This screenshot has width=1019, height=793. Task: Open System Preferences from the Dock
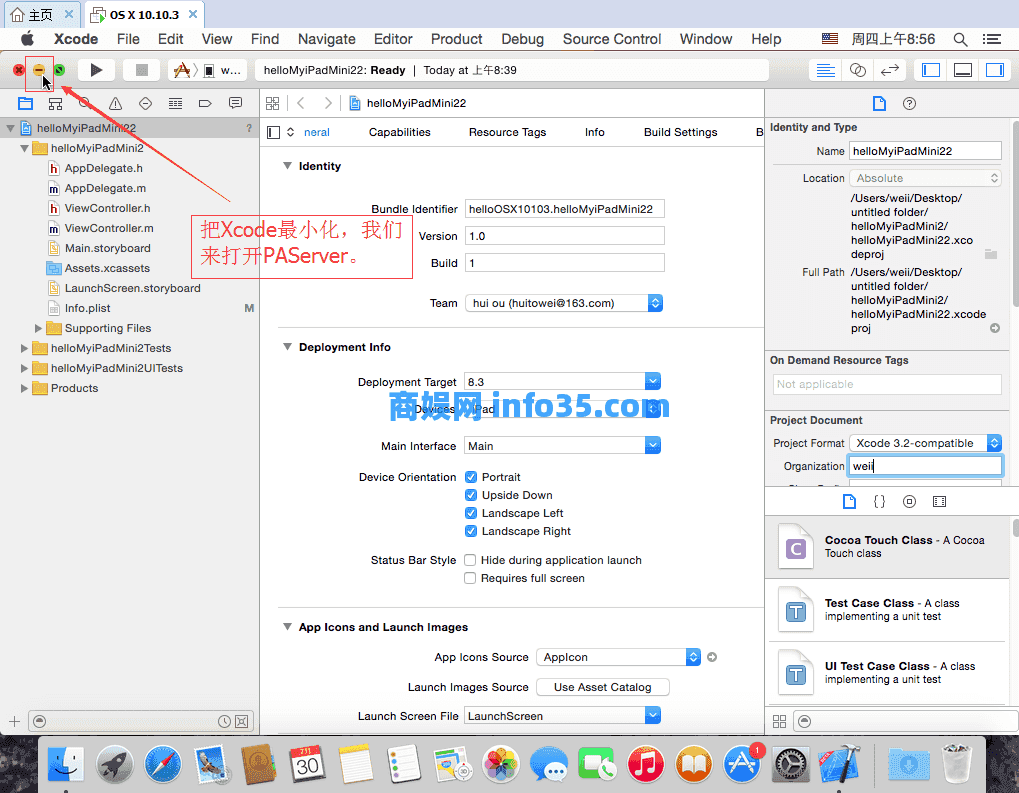[791, 763]
